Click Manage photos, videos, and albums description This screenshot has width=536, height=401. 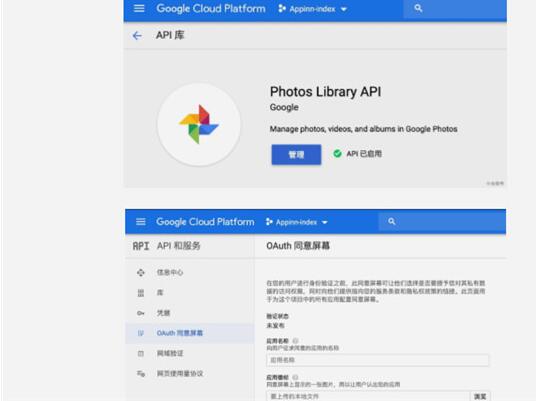[363, 129]
